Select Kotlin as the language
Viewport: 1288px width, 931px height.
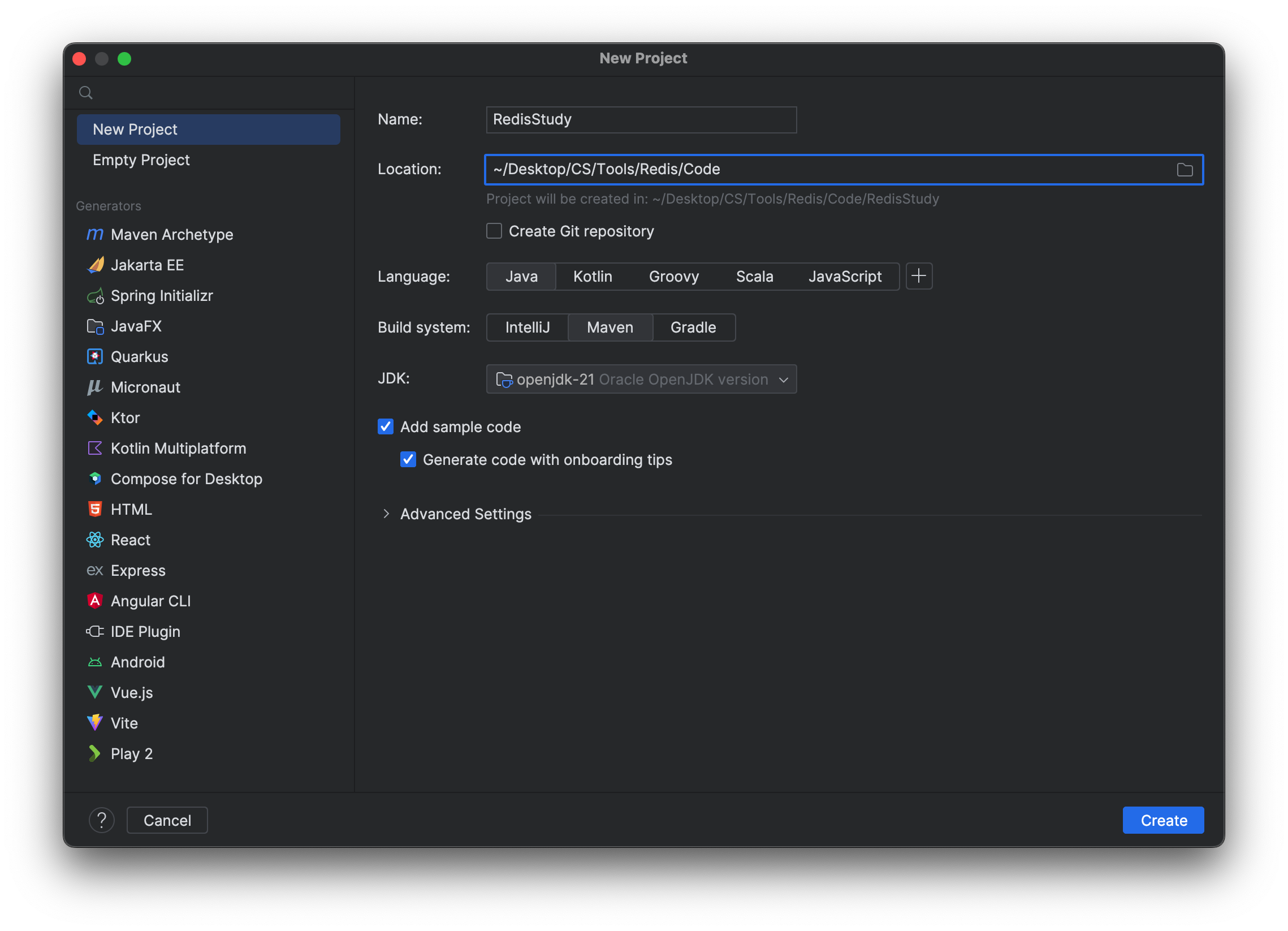pos(593,277)
